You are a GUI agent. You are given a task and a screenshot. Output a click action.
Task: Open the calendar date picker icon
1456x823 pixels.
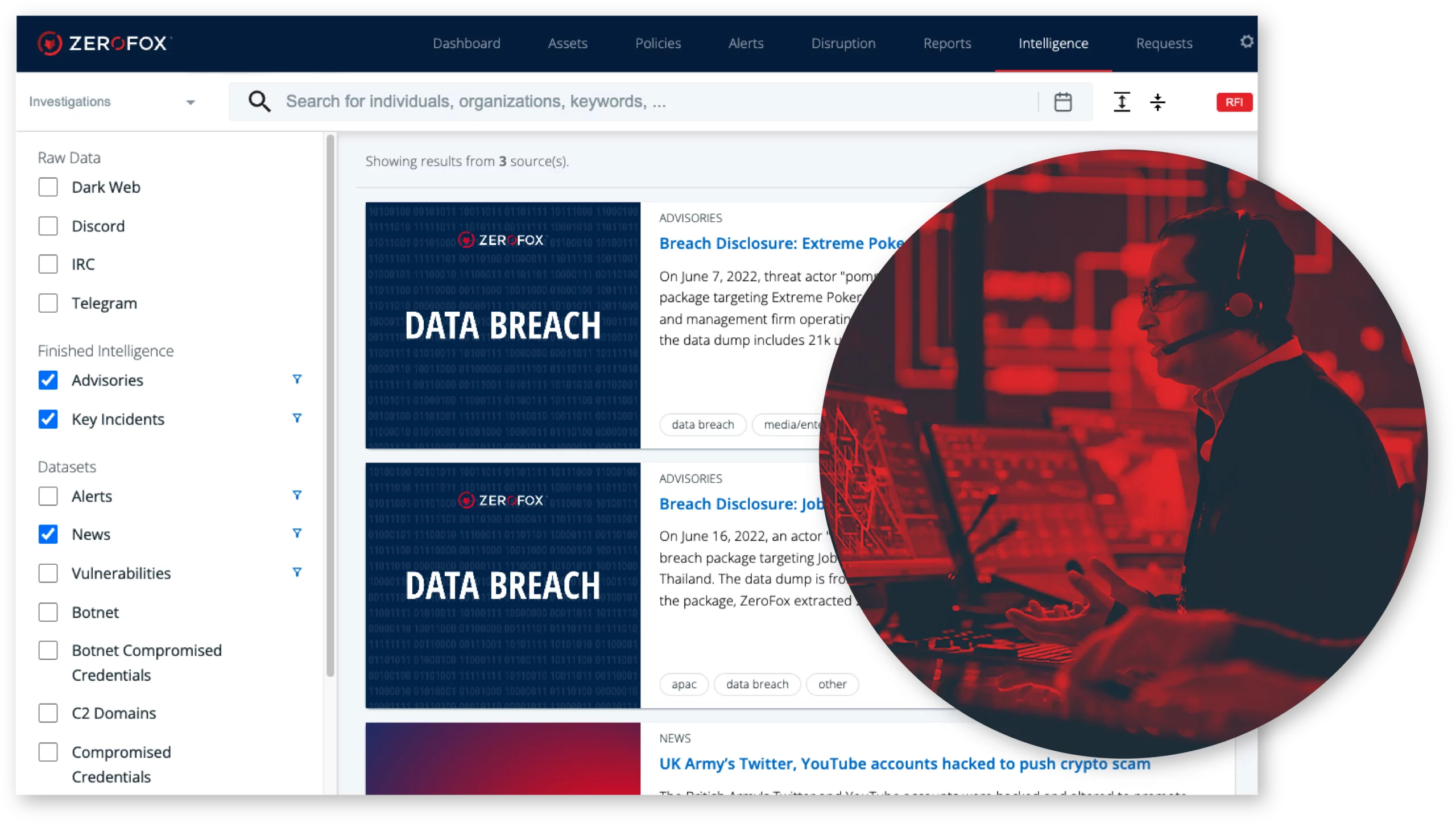pos(1062,102)
